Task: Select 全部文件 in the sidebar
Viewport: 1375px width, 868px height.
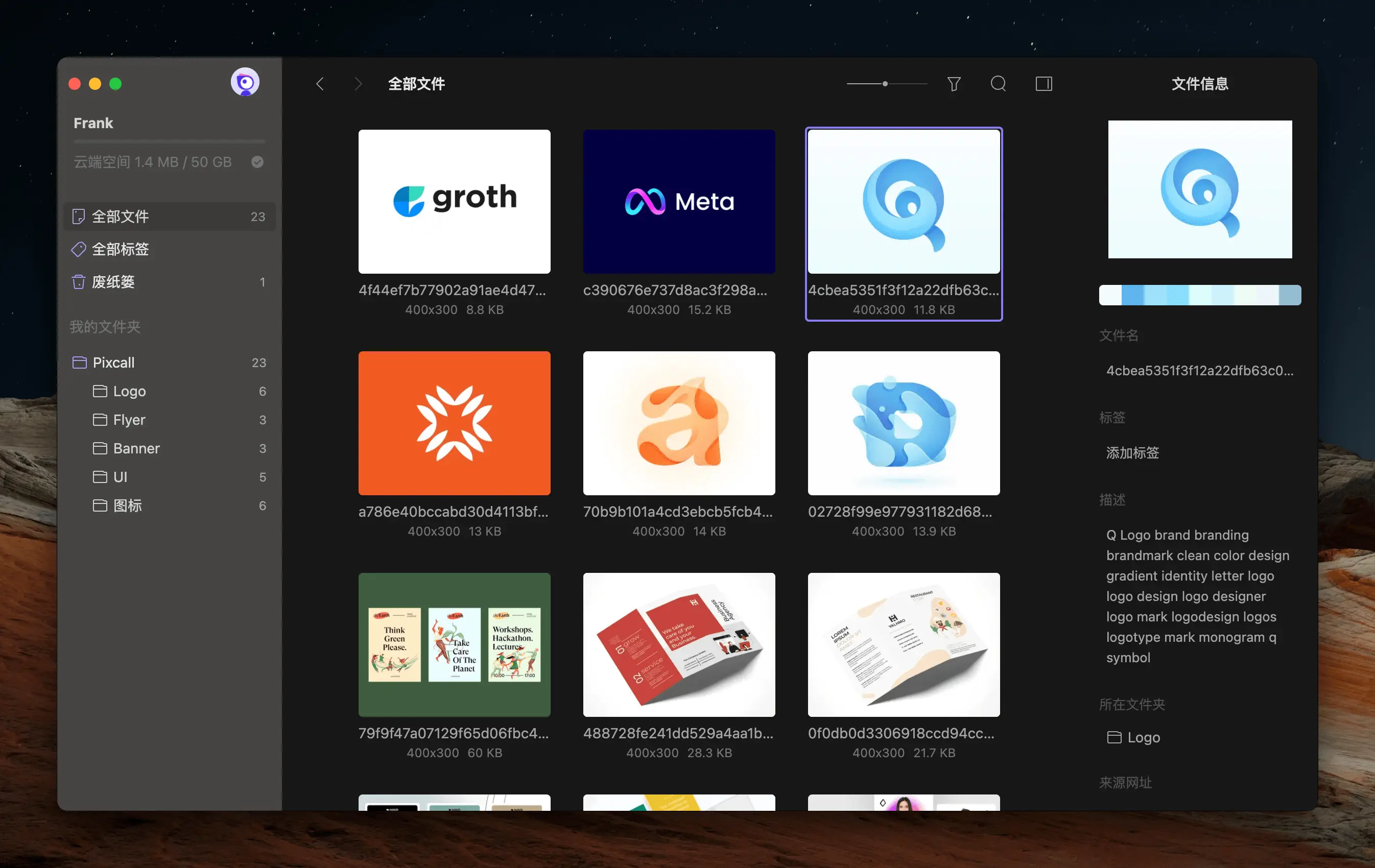Action: 170,216
